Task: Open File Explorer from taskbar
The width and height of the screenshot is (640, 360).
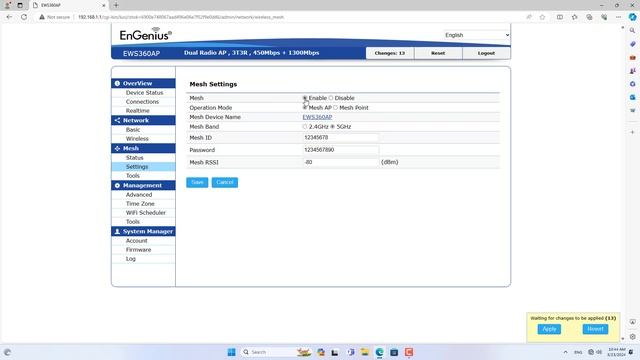Action: [364, 352]
